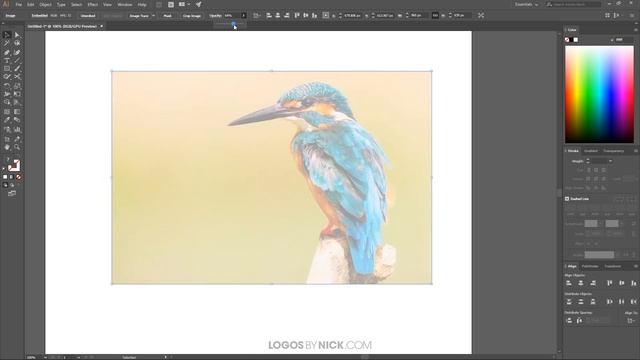Select the Zoom tool in the toolbar
This screenshot has height=360, width=640.
(17, 147)
